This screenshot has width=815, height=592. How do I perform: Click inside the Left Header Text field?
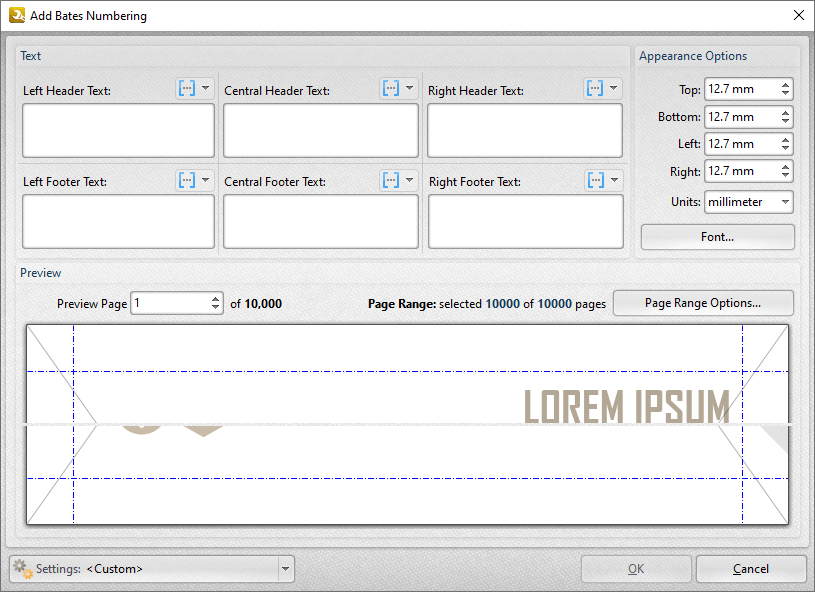tap(117, 130)
